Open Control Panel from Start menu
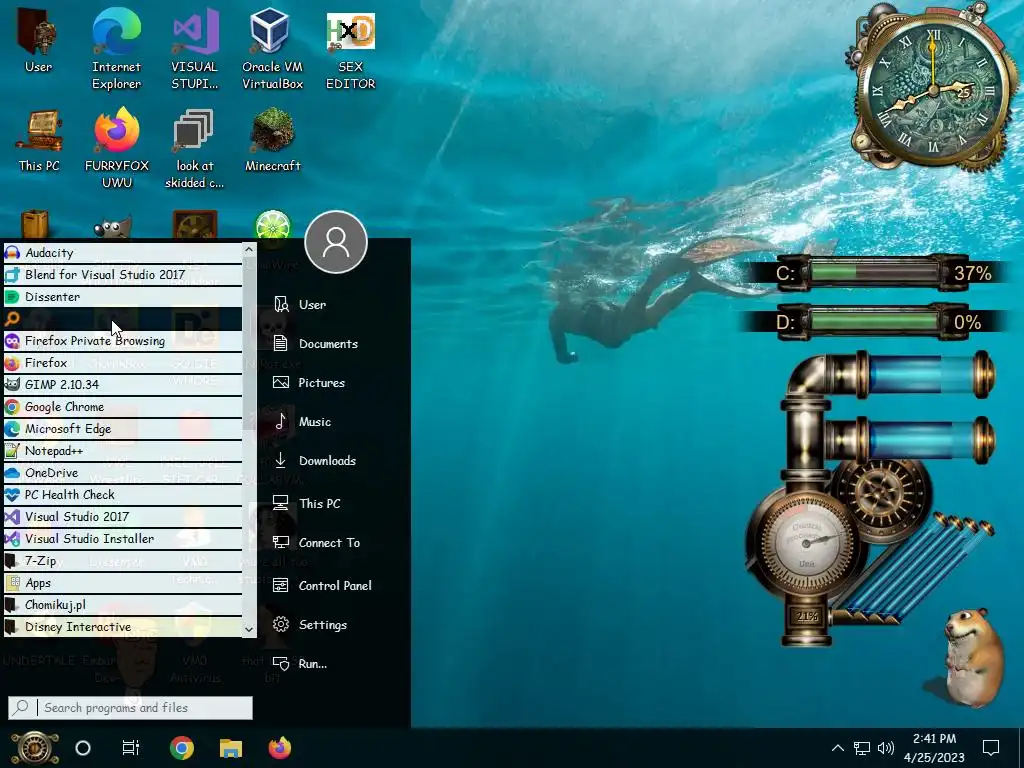 pos(323,586)
